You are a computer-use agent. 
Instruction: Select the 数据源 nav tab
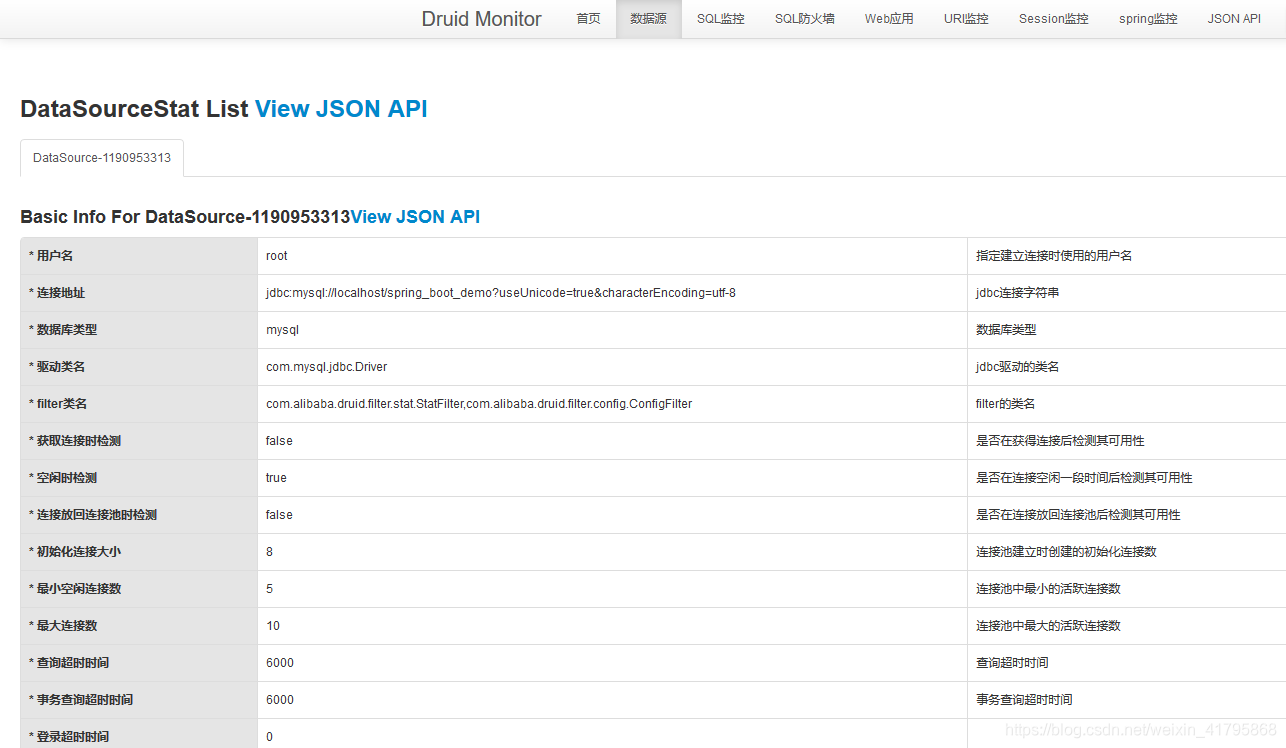click(649, 19)
